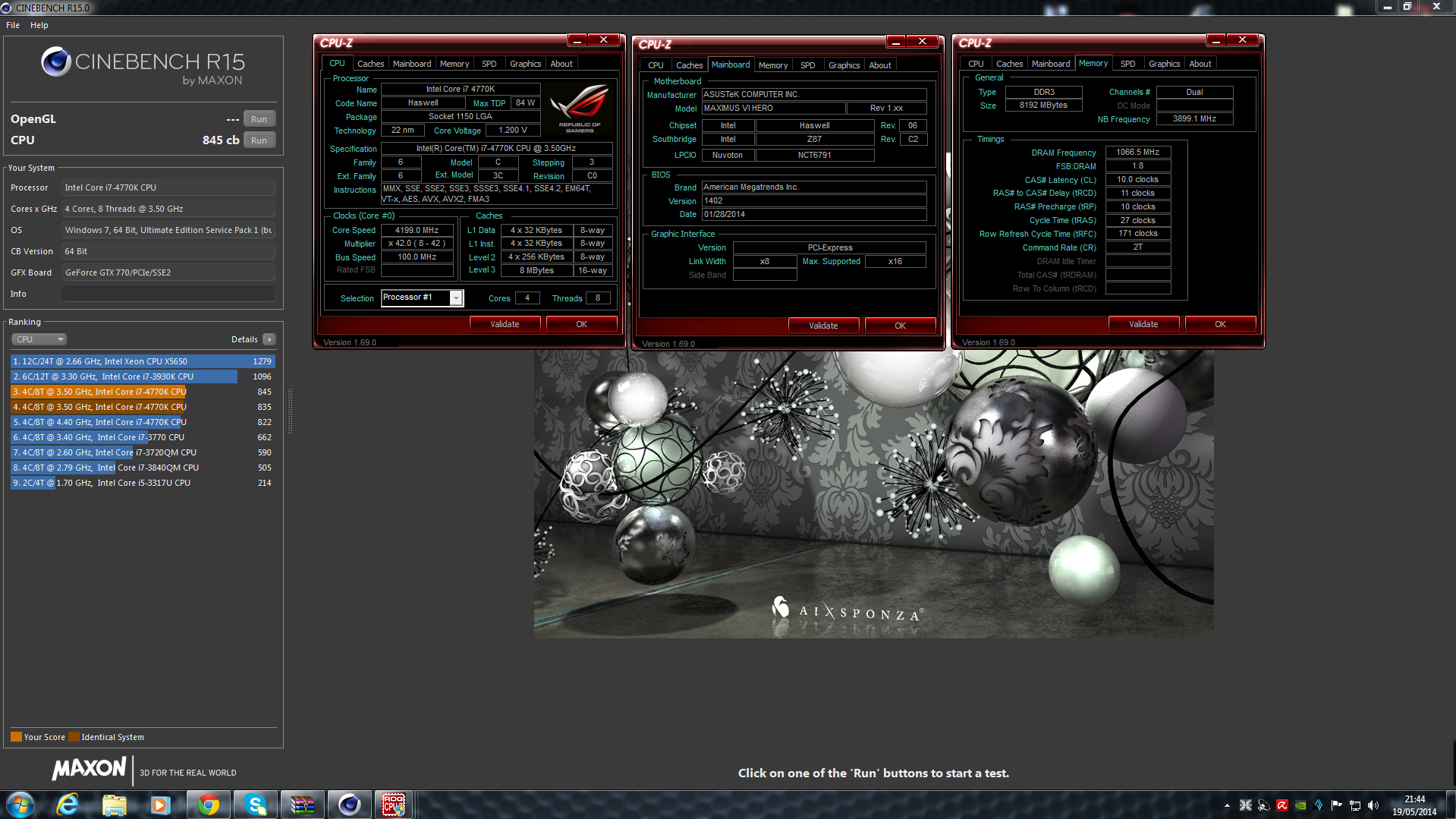Click the Details arrow in Ranking panel
Image resolution: width=1456 pixels, height=819 pixels.
click(269, 339)
